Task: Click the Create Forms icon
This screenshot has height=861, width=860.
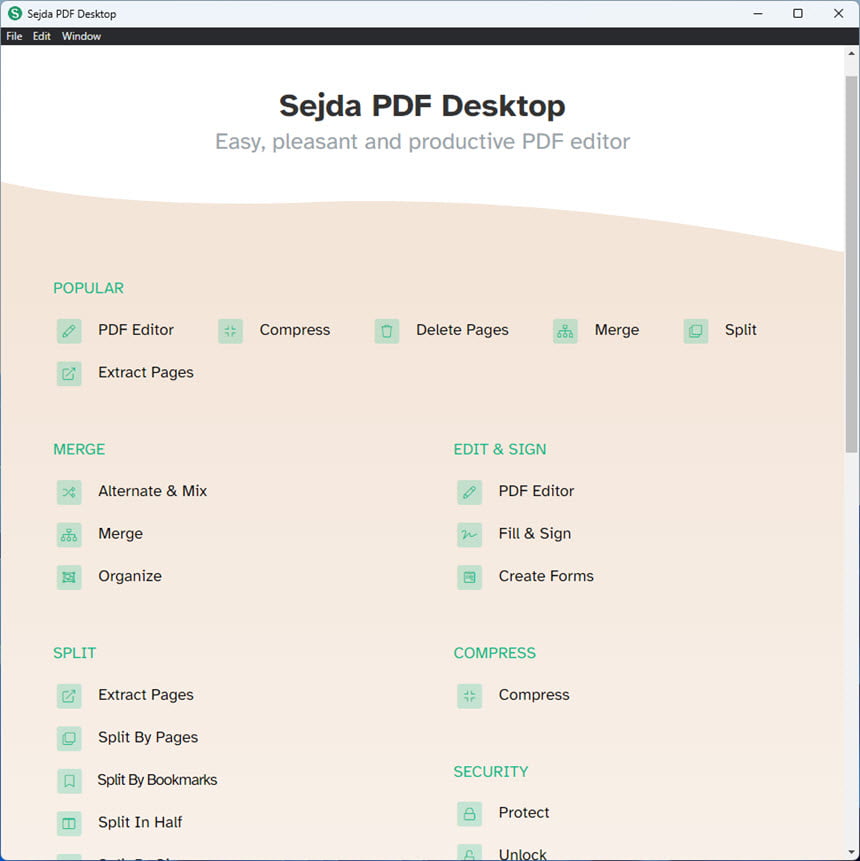Action: click(x=470, y=577)
